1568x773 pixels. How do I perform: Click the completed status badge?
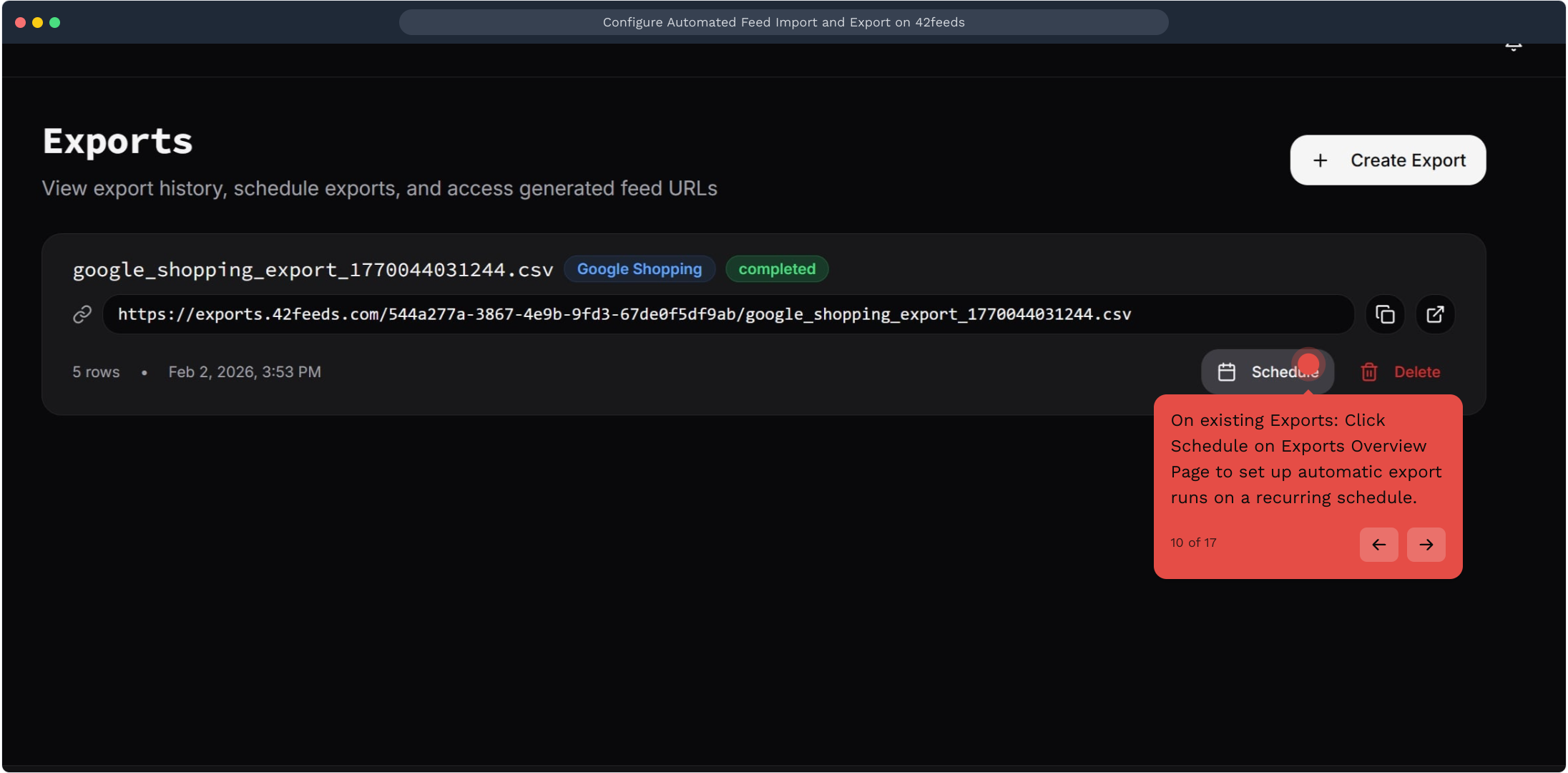tap(777, 269)
